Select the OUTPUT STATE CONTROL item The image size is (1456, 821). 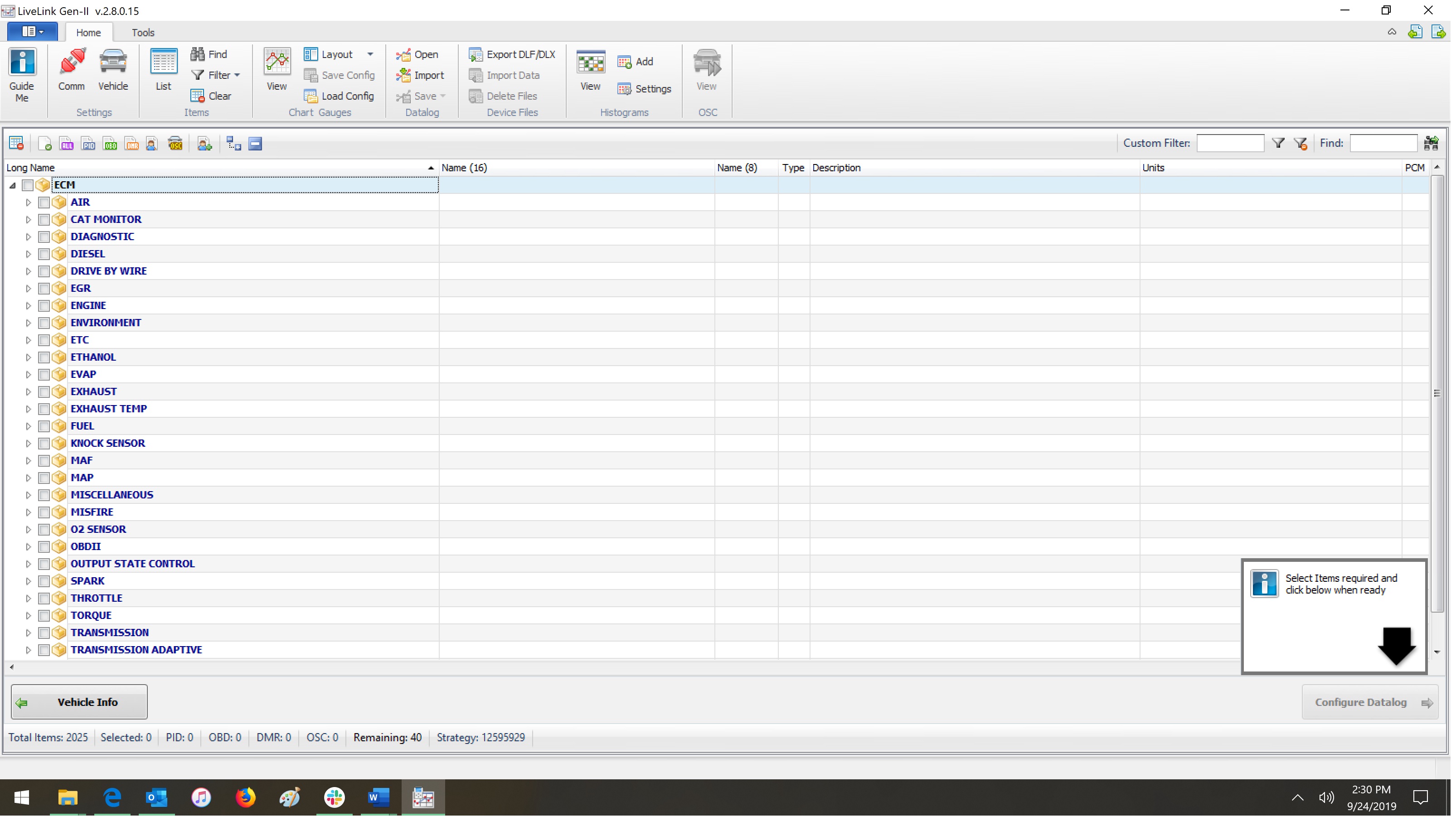click(133, 564)
